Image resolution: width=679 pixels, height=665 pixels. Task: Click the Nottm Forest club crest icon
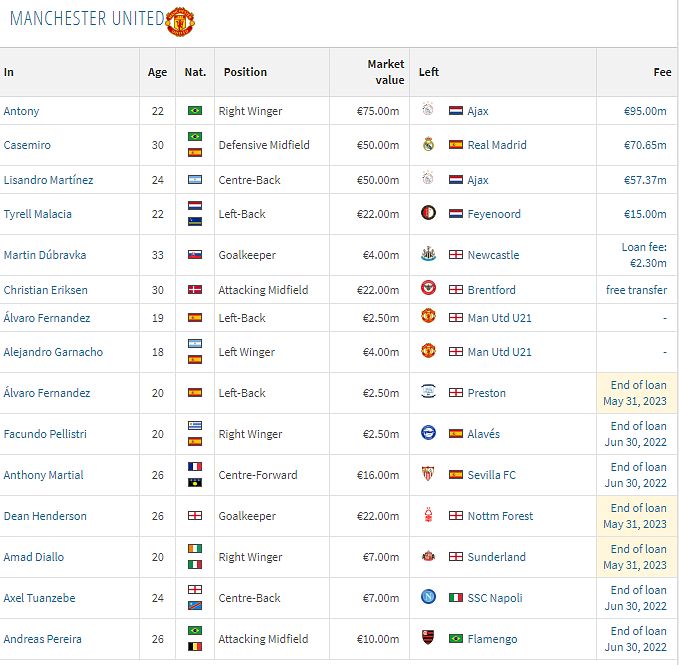click(x=428, y=516)
